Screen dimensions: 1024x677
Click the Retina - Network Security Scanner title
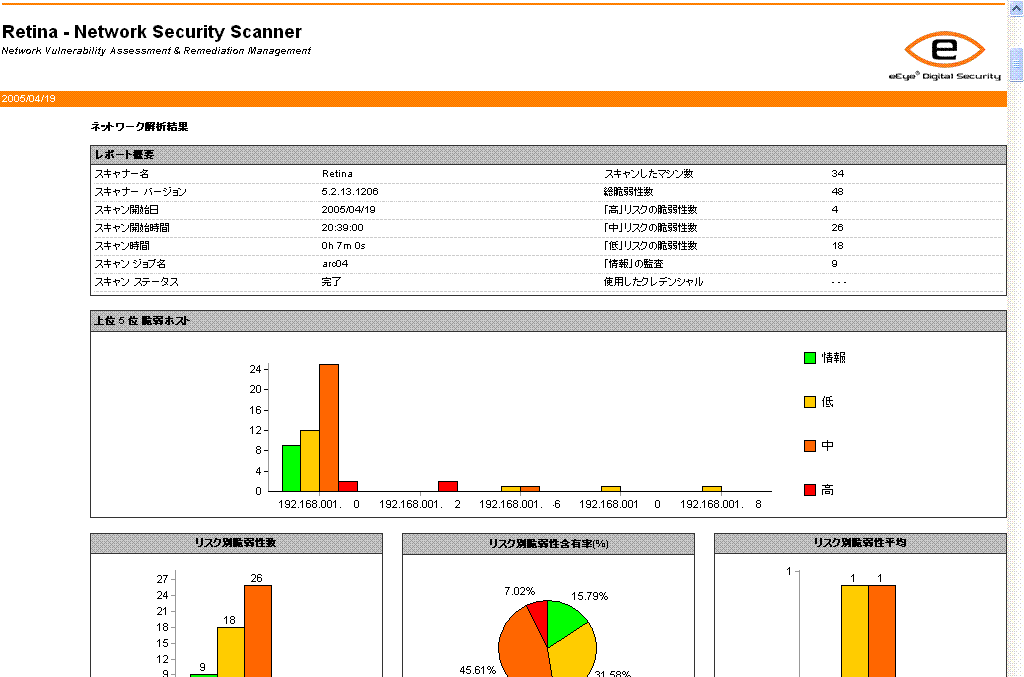(152, 32)
